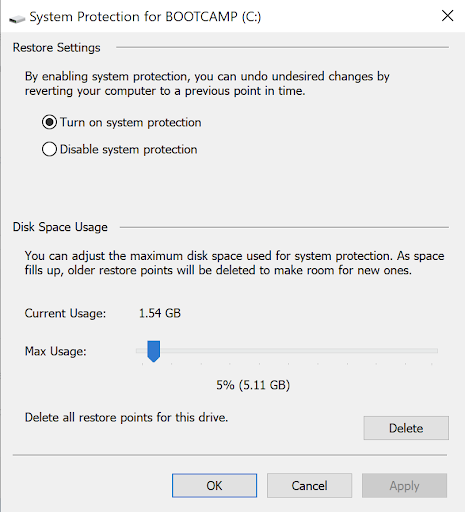Click the '5% (5.11 GB)' usage readout
Screen dimensions: 465x512
tap(253, 385)
